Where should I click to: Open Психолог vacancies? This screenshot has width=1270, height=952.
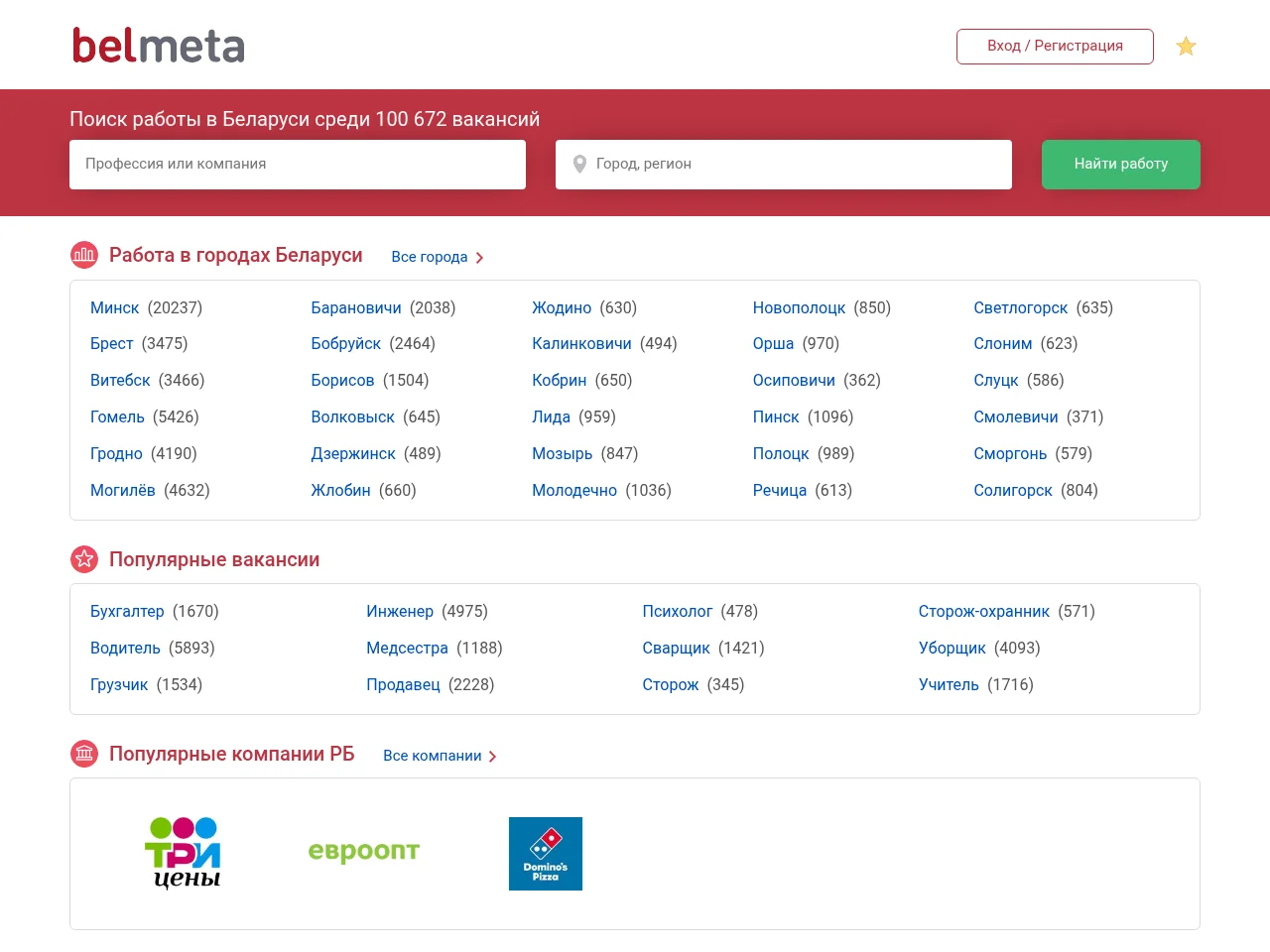[x=678, y=611]
